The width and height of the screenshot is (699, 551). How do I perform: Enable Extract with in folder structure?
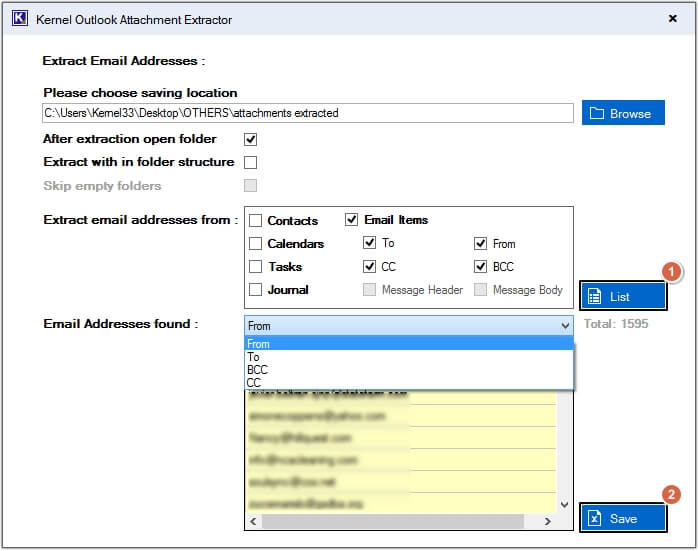coord(251,162)
